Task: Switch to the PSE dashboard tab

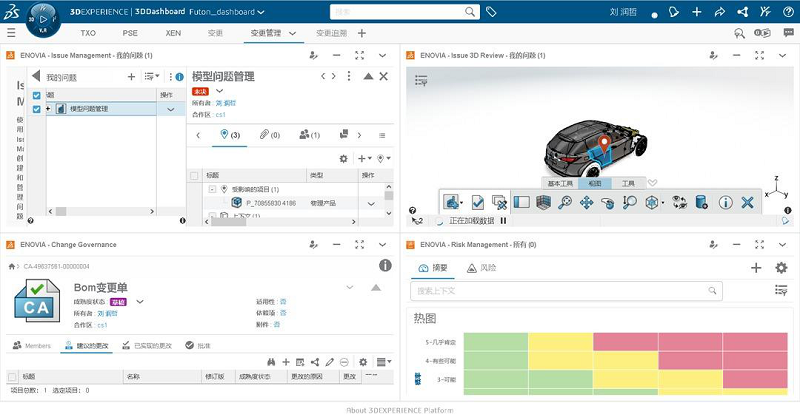Action: [130, 33]
